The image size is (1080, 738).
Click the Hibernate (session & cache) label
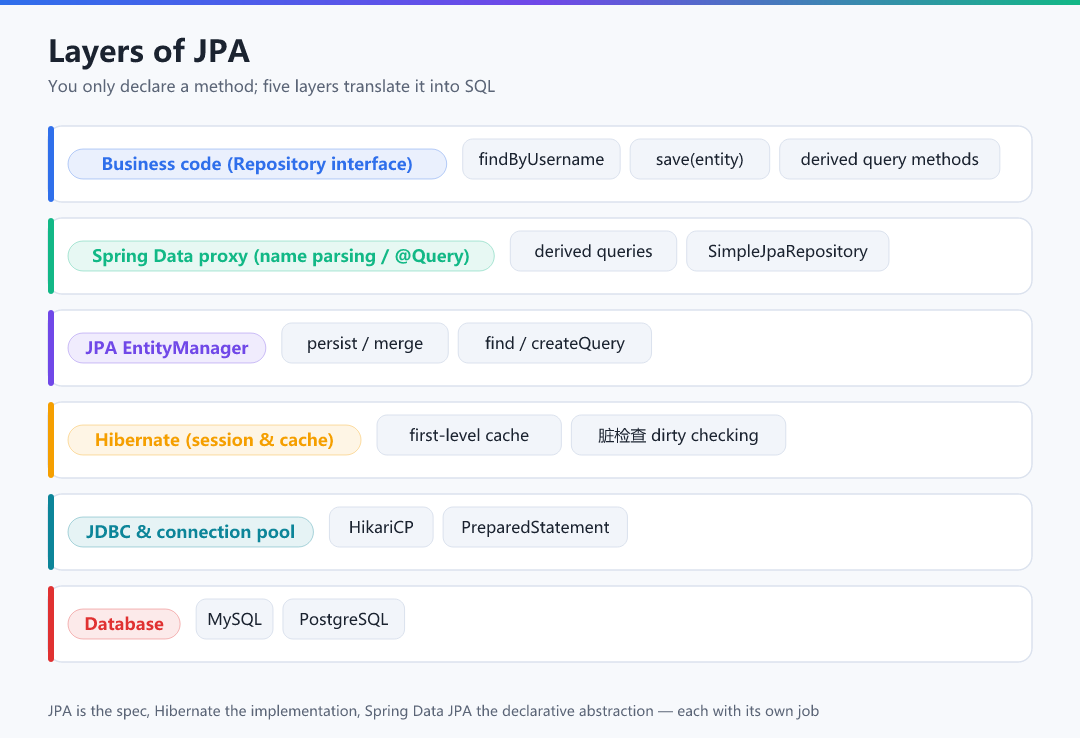(214, 440)
